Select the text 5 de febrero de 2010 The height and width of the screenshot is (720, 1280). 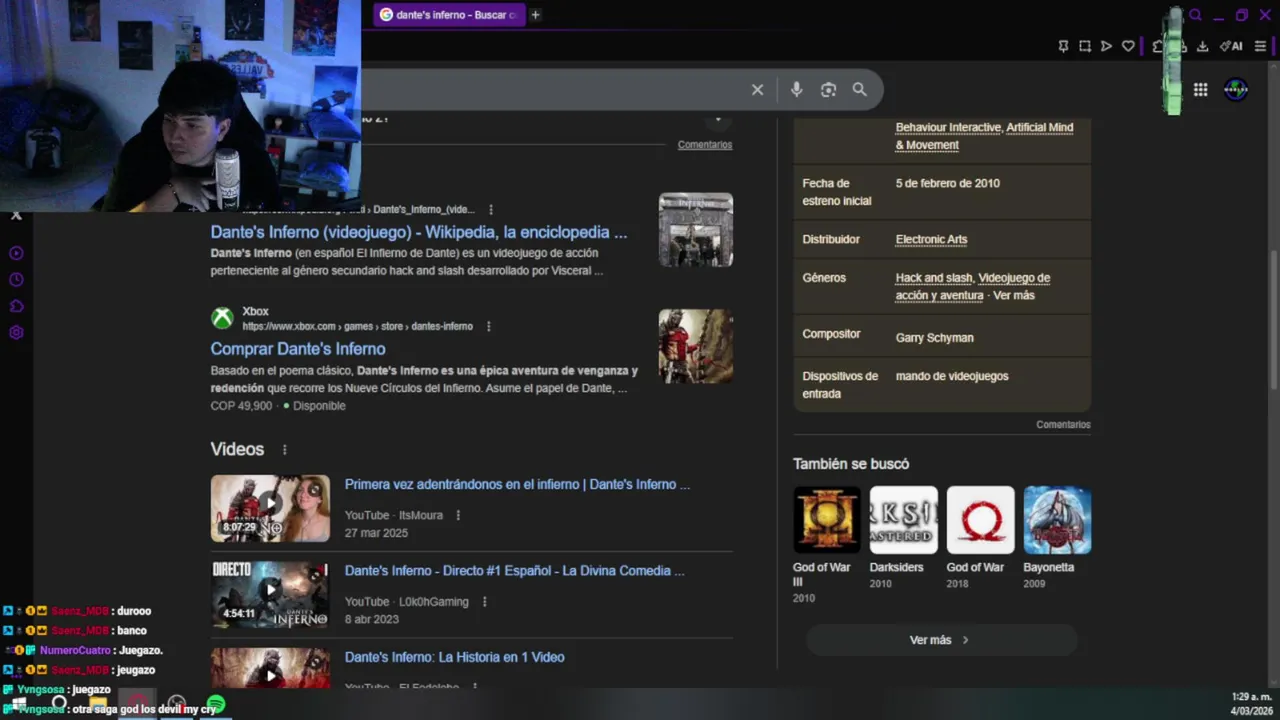[947, 183]
